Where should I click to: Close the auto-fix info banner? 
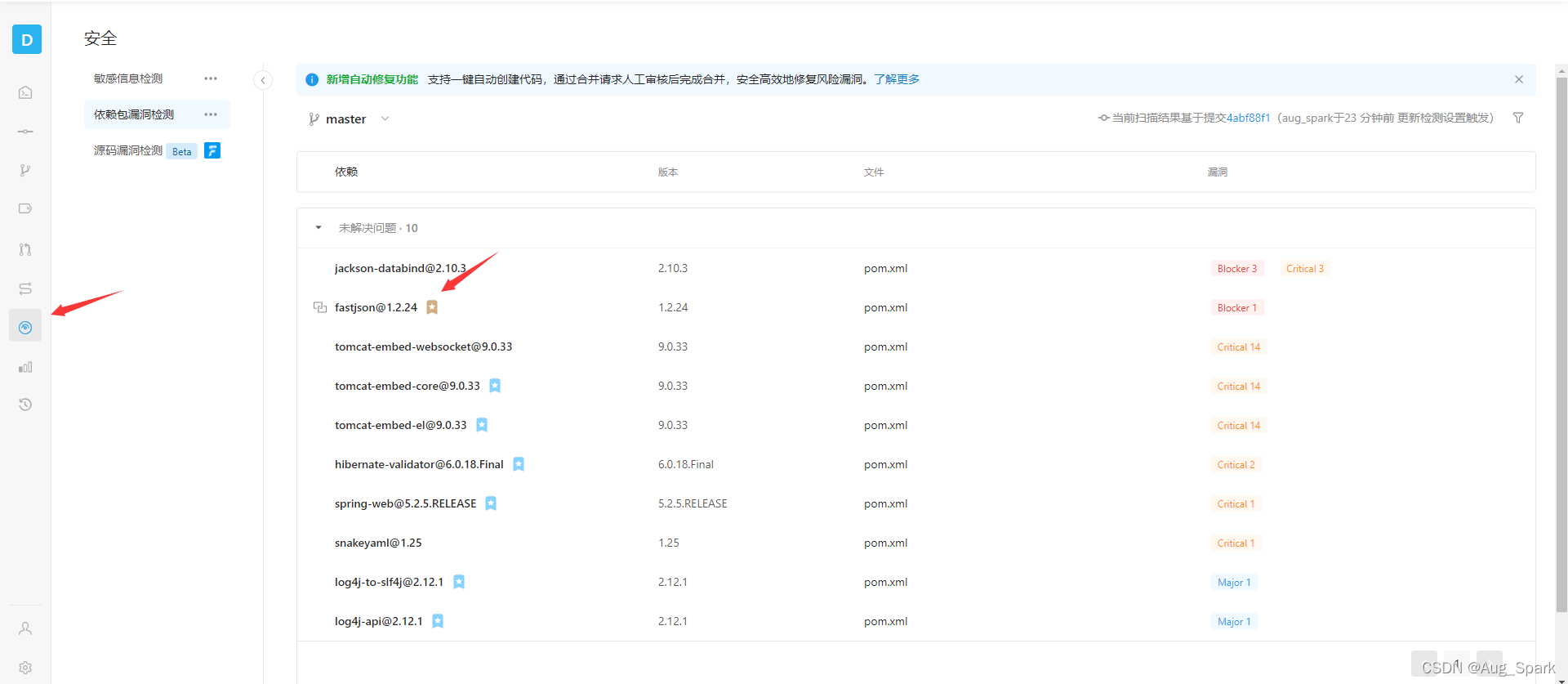pos(1519,79)
